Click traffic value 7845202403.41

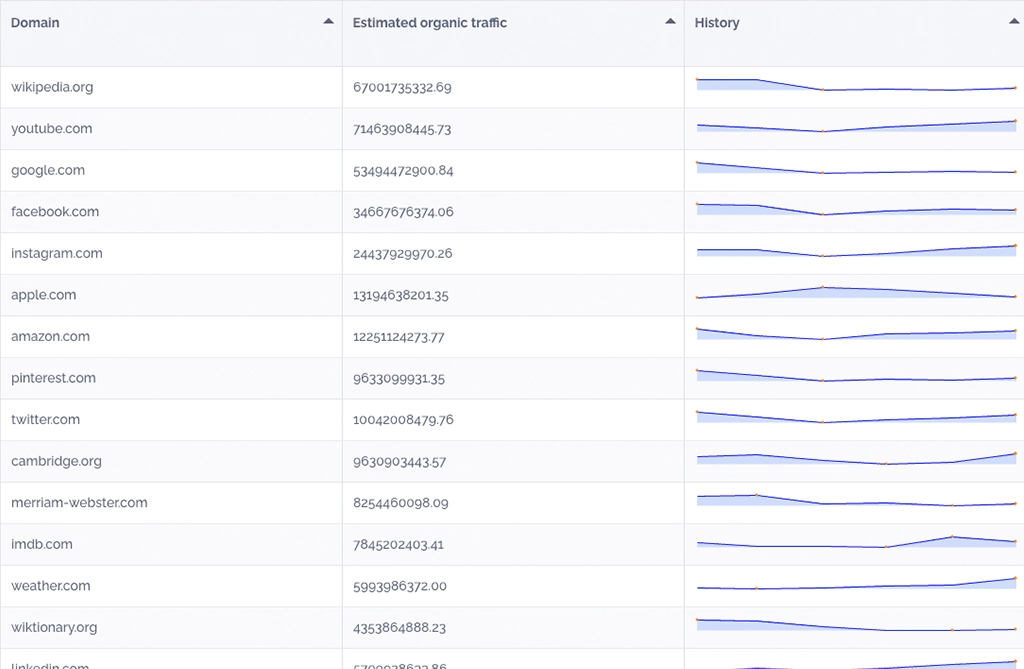pyautogui.click(x=398, y=545)
